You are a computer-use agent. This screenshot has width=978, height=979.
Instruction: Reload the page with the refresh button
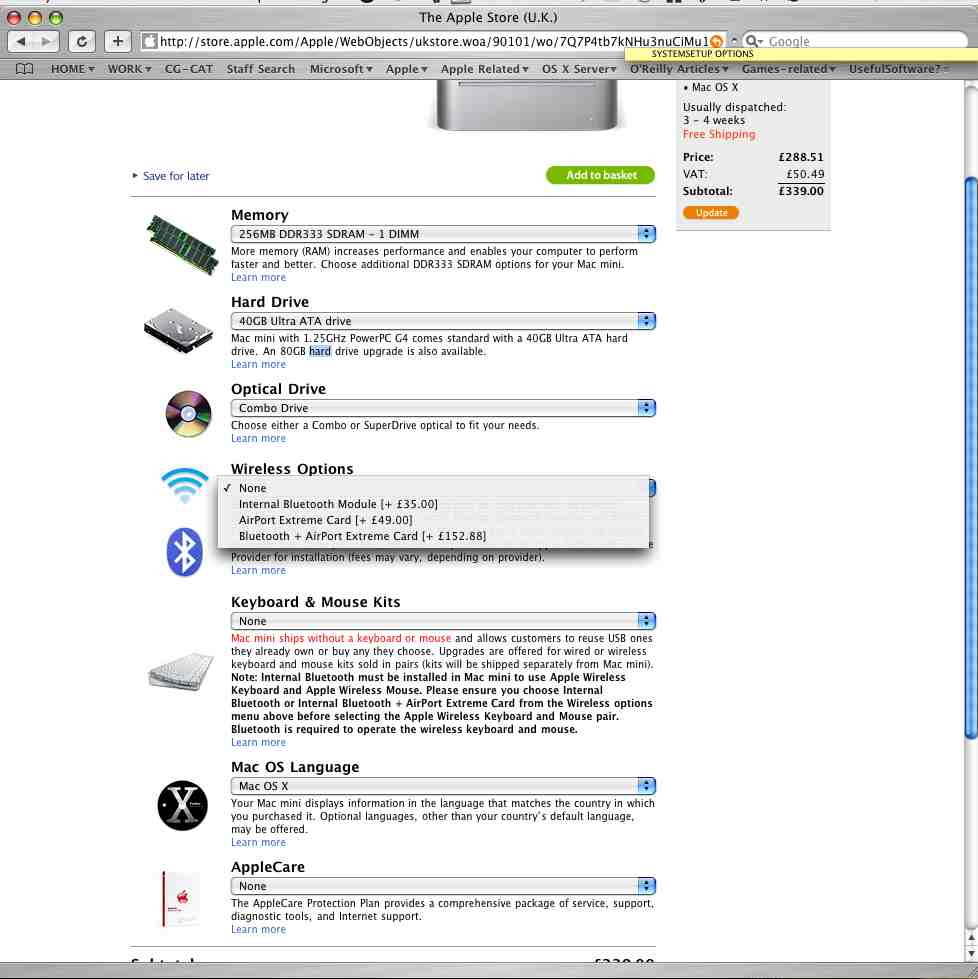pyautogui.click(x=81, y=41)
